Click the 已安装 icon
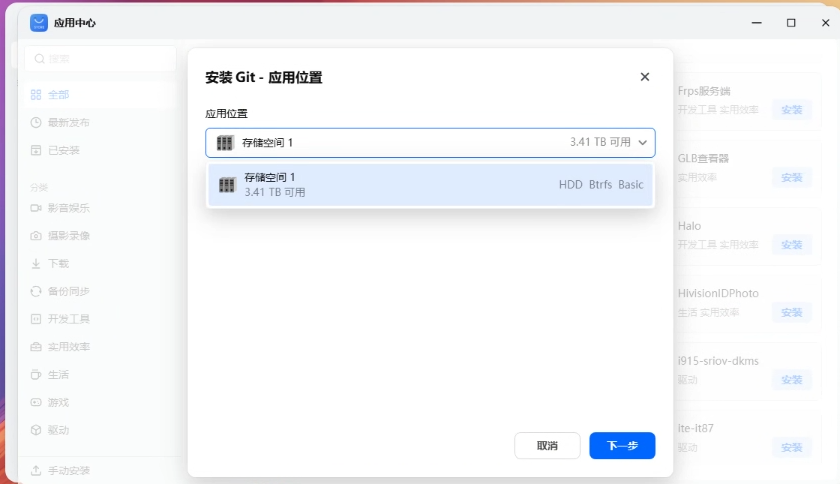Viewport: 840px width, 484px height. pos(36,151)
